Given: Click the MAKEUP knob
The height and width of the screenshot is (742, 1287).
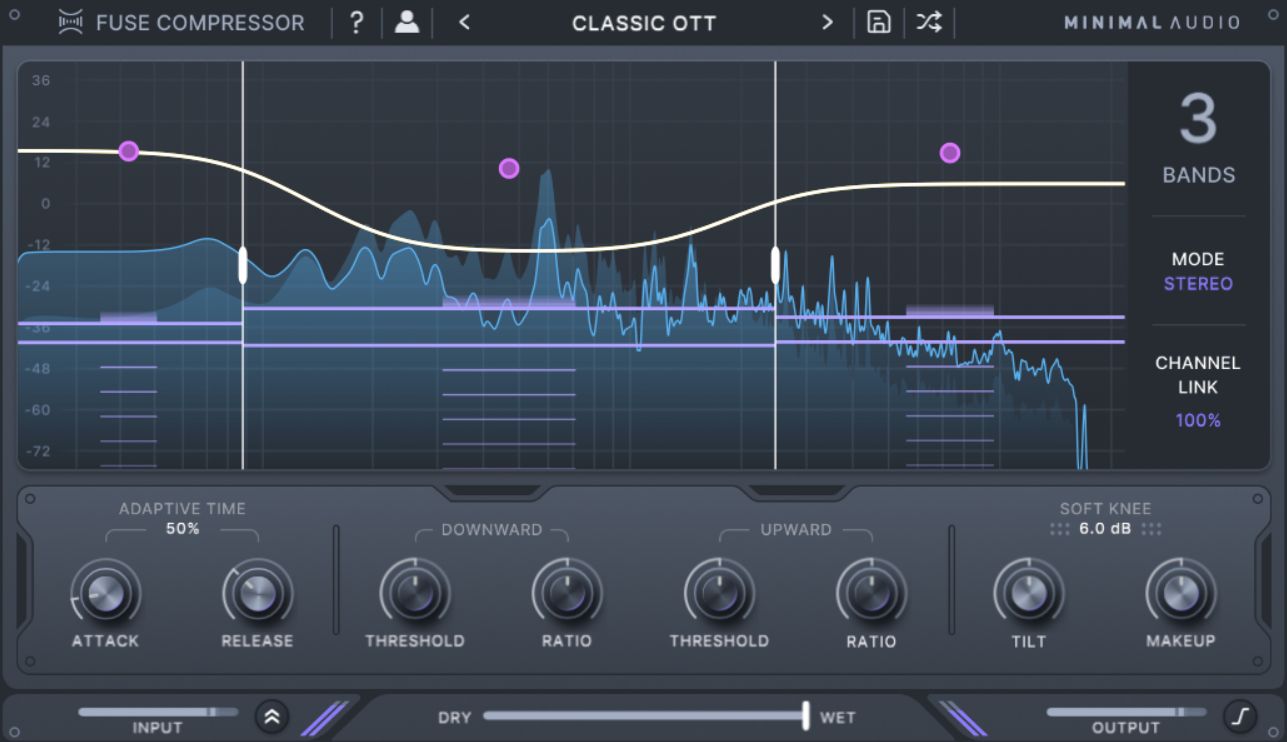Looking at the screenshot, I should (1180, 594).
